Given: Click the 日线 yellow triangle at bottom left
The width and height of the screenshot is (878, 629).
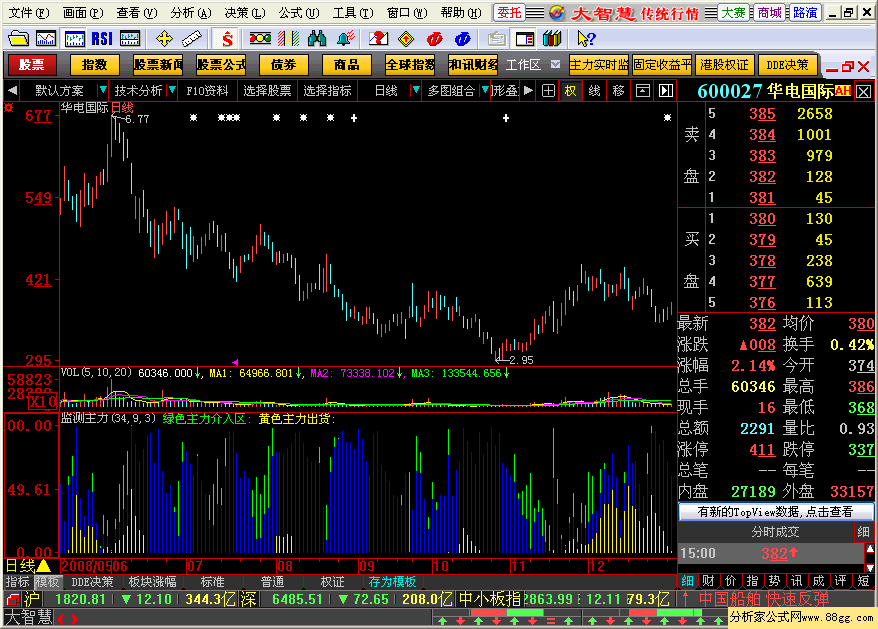Looking at the screenshot, I should 44,566.
